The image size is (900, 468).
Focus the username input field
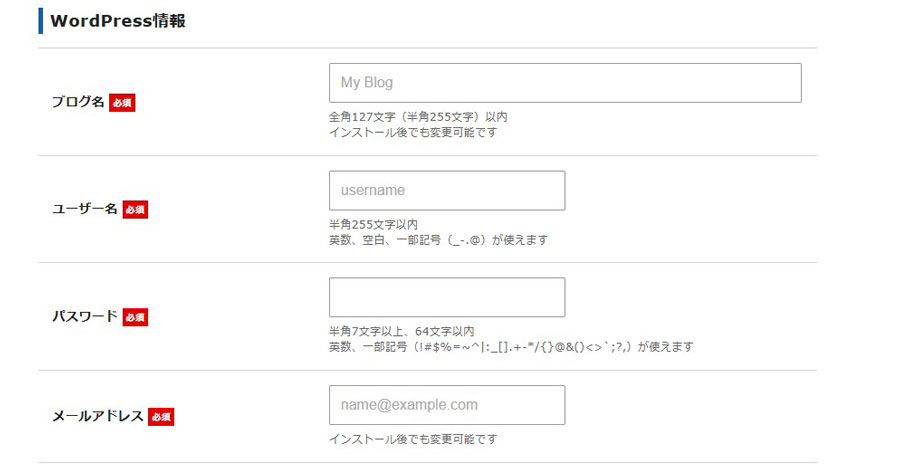(446, 190)
